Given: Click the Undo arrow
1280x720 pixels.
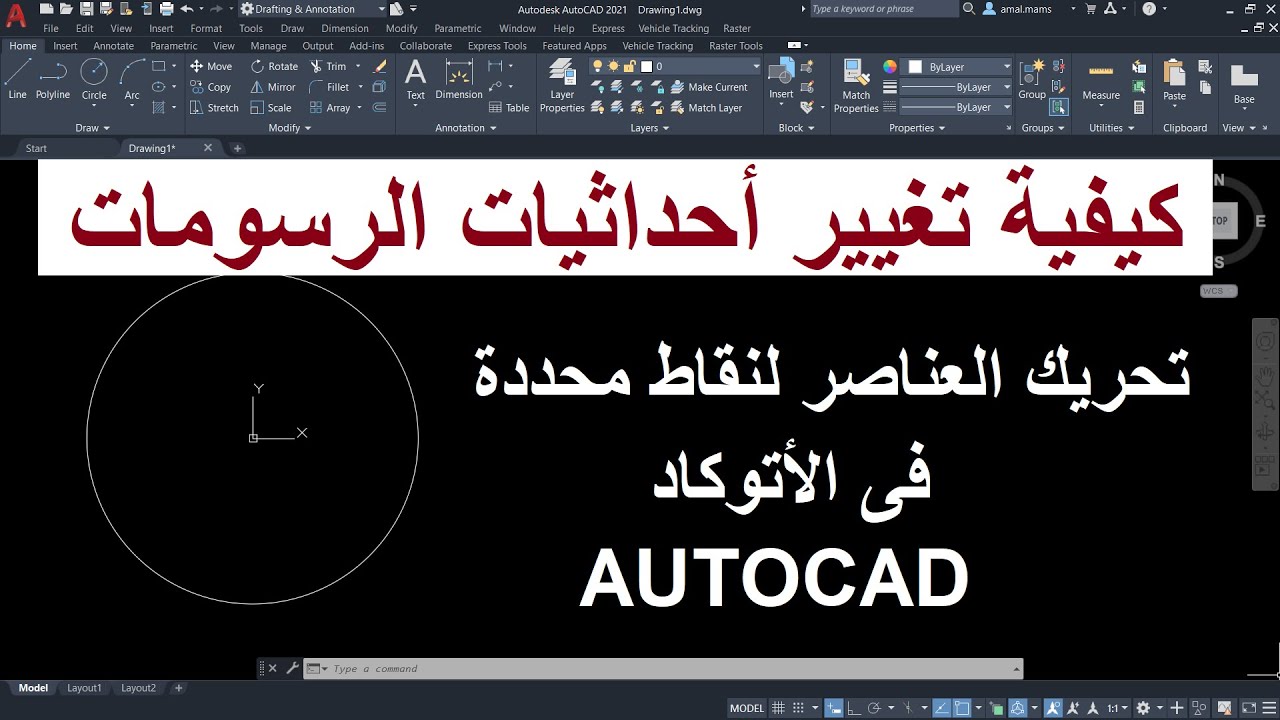Looking at the screenshot, I should pos(186,9).
